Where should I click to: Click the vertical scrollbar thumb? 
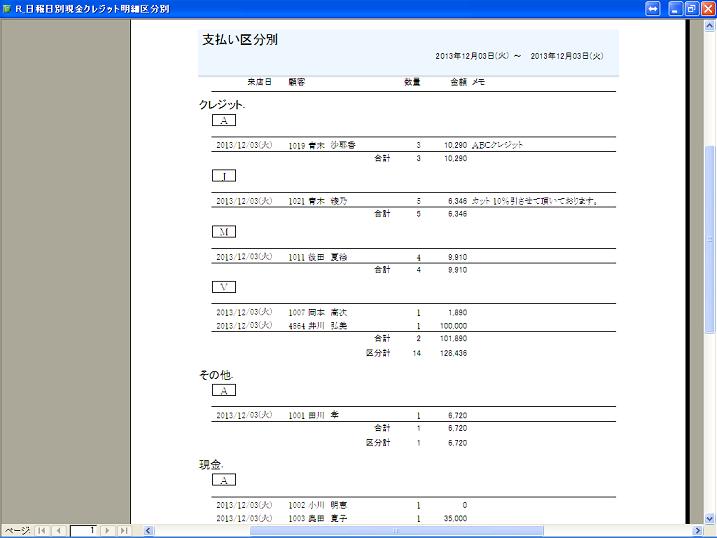coord(710,239)
